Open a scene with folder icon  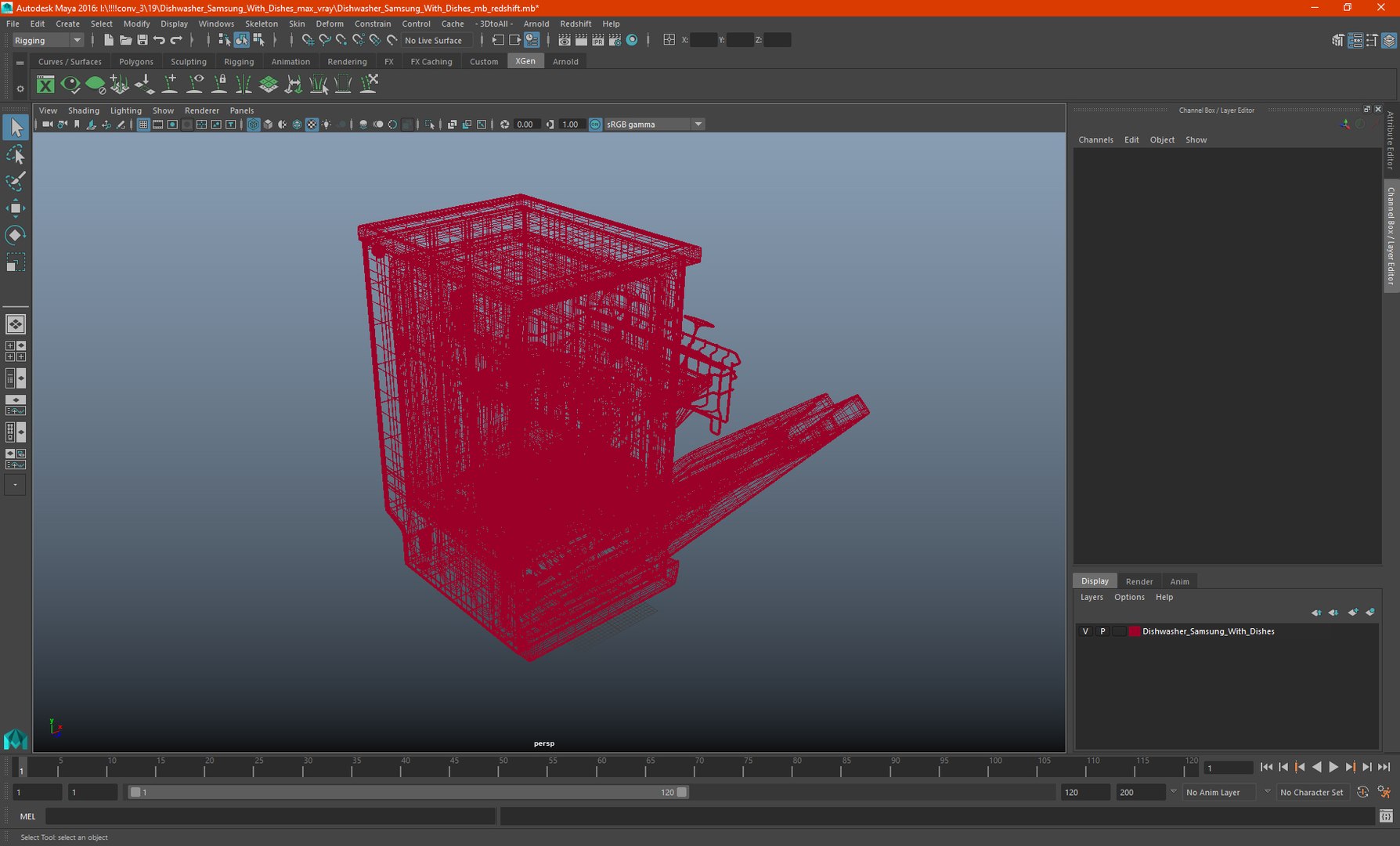tap(125, 40)
